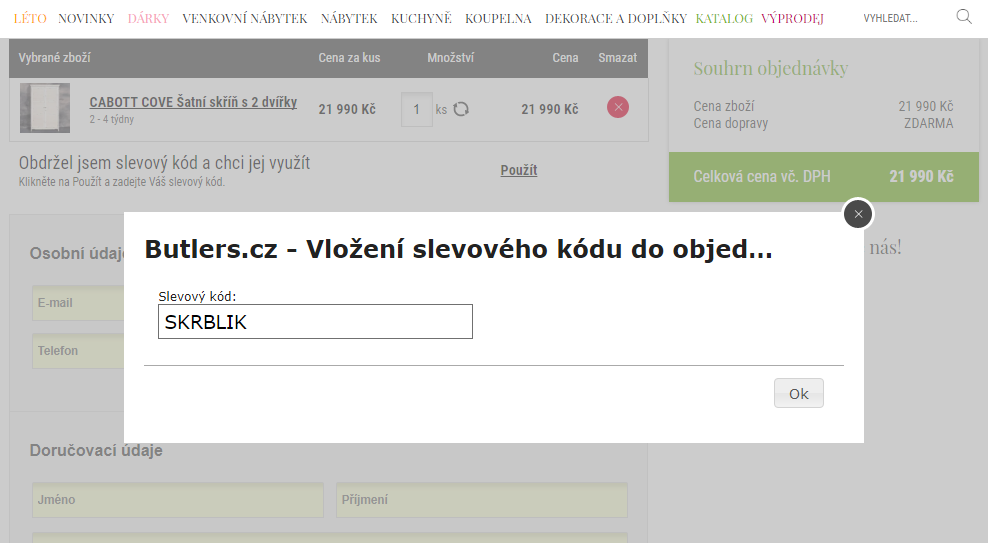Open the NOVINKY menu

tap(86, 18)
